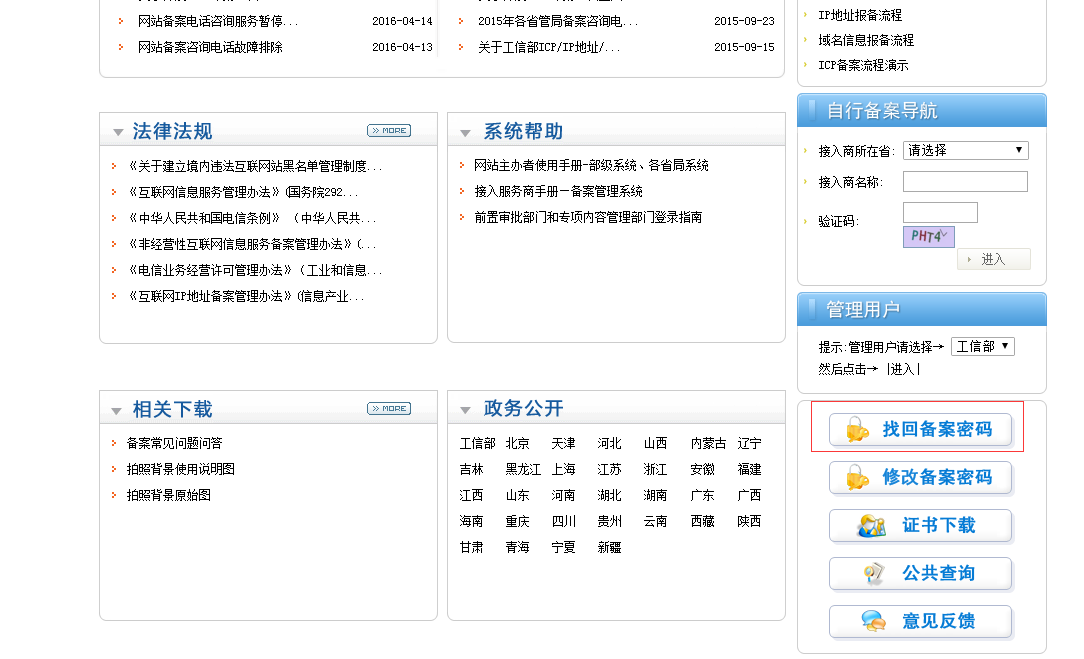Click the 意见反馈 chat bubble icon
The width and height of the screenshot is (1084, 659).
873,622
